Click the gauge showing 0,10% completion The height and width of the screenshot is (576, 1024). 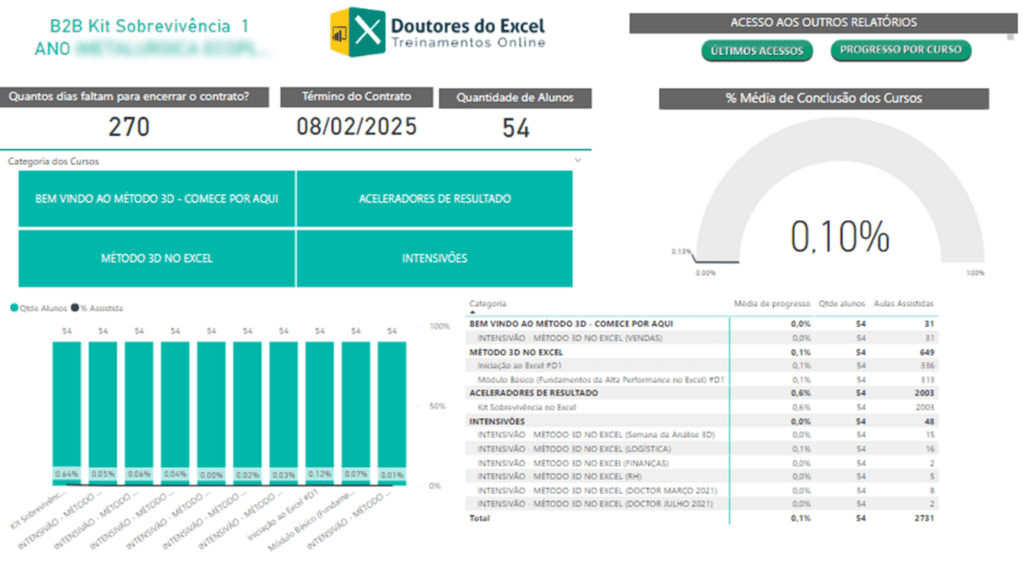[x=838, y=200]
